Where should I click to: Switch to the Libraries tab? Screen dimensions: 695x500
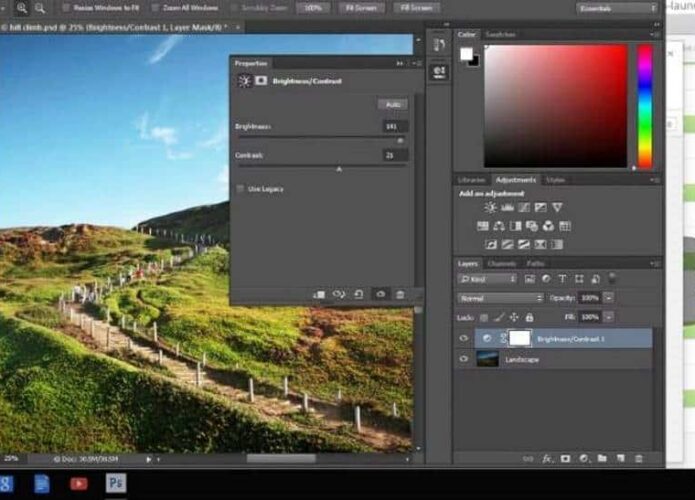click(471, 180)
